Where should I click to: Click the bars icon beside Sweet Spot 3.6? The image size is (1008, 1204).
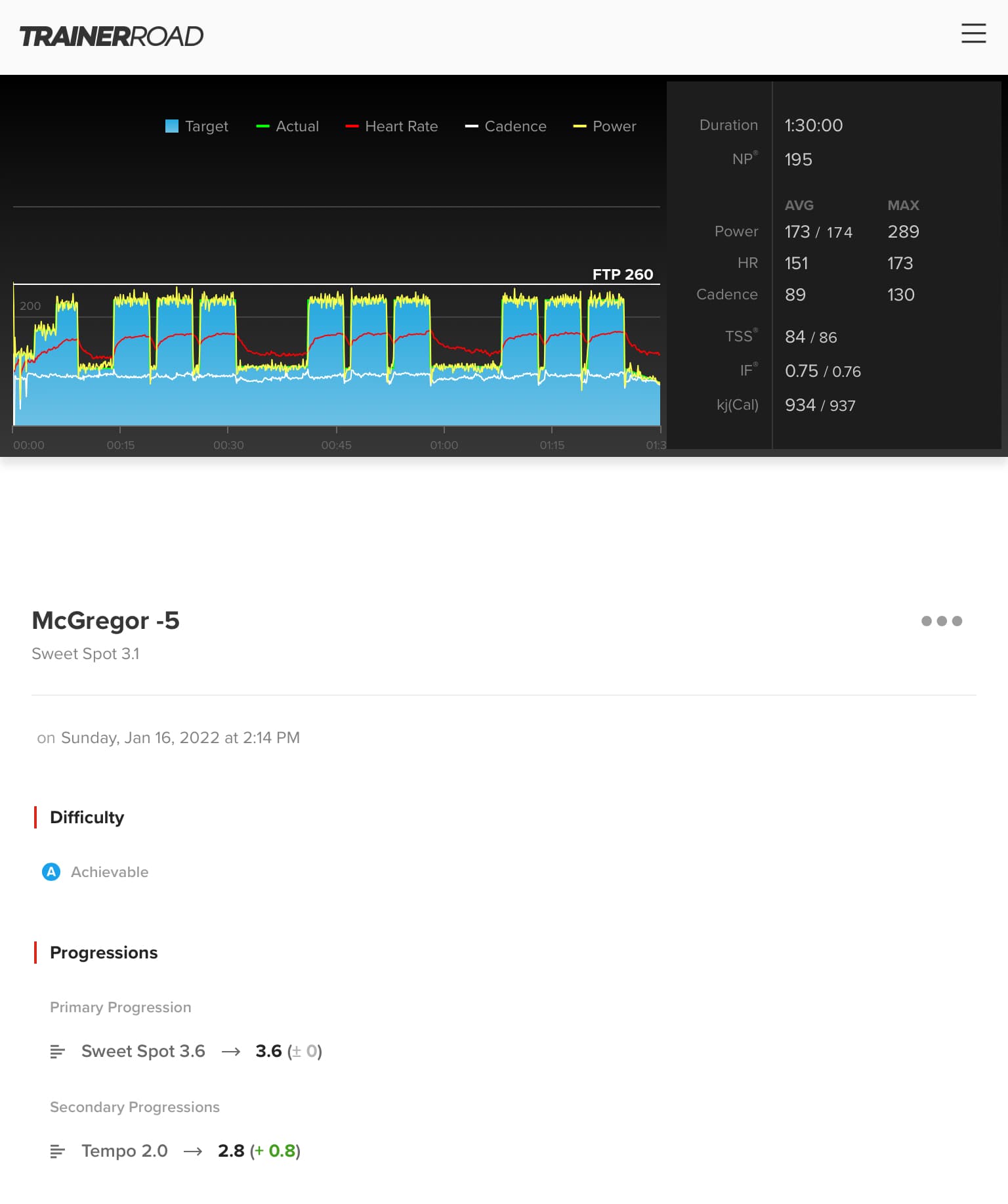(x=58, y=1052)
